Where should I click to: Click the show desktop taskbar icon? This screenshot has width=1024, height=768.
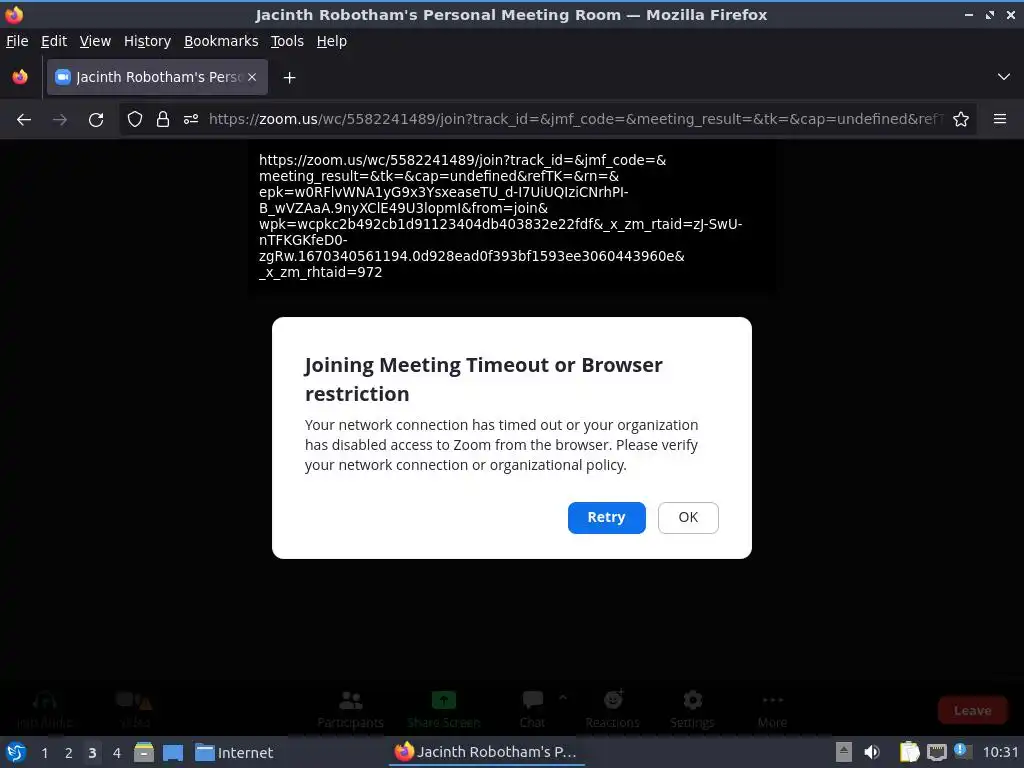pyautogui.click(x=172, y=752)
